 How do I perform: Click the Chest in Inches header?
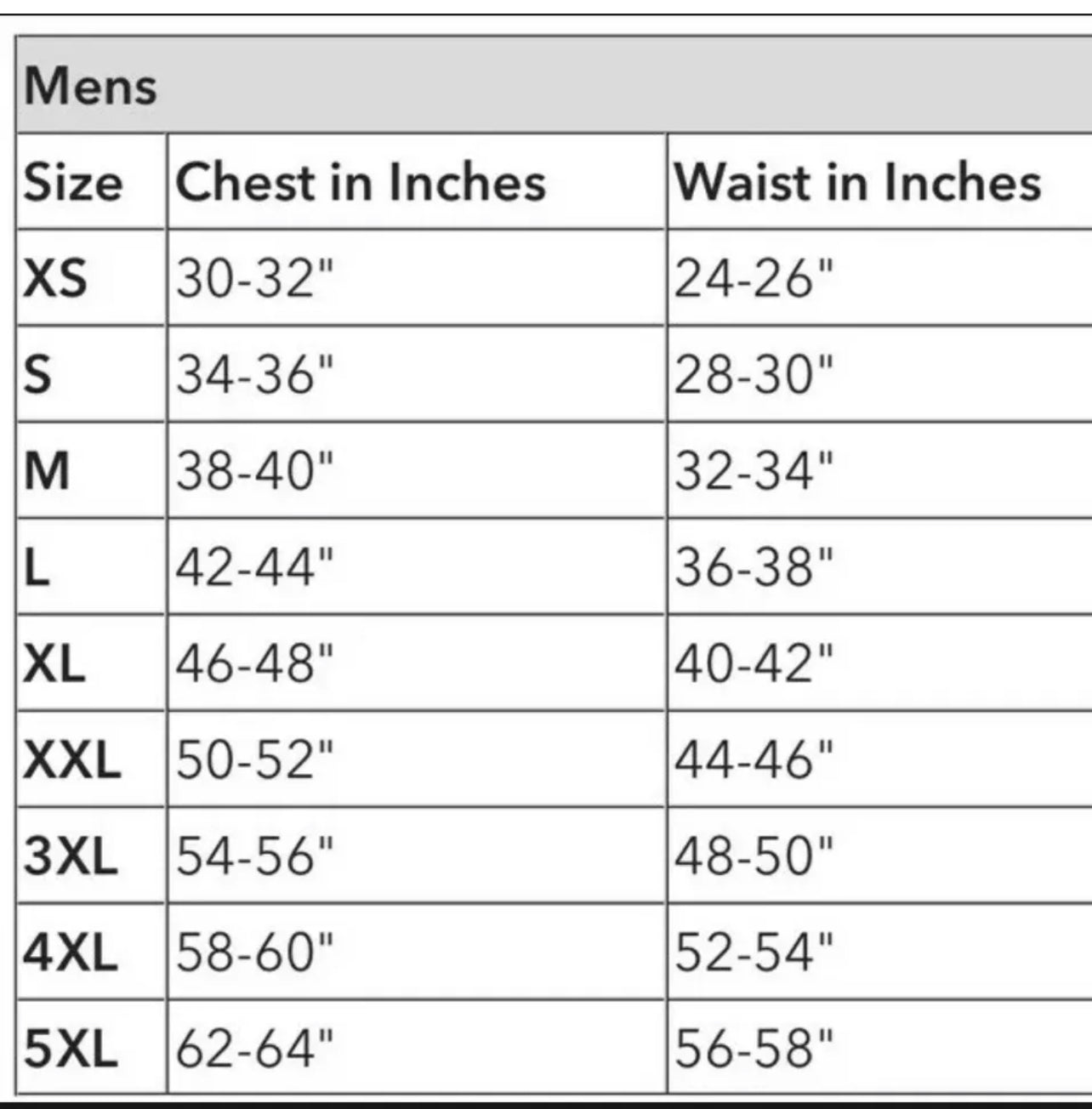pos(361,182)
